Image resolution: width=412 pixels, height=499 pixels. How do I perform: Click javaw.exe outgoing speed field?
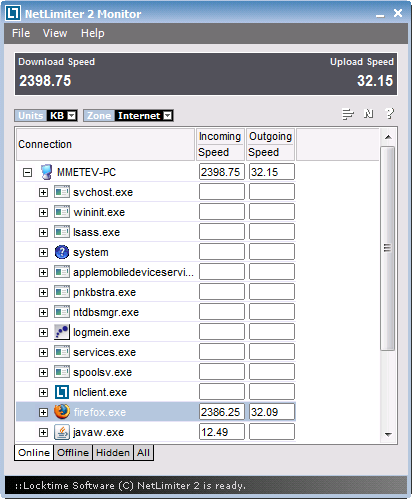272,432
